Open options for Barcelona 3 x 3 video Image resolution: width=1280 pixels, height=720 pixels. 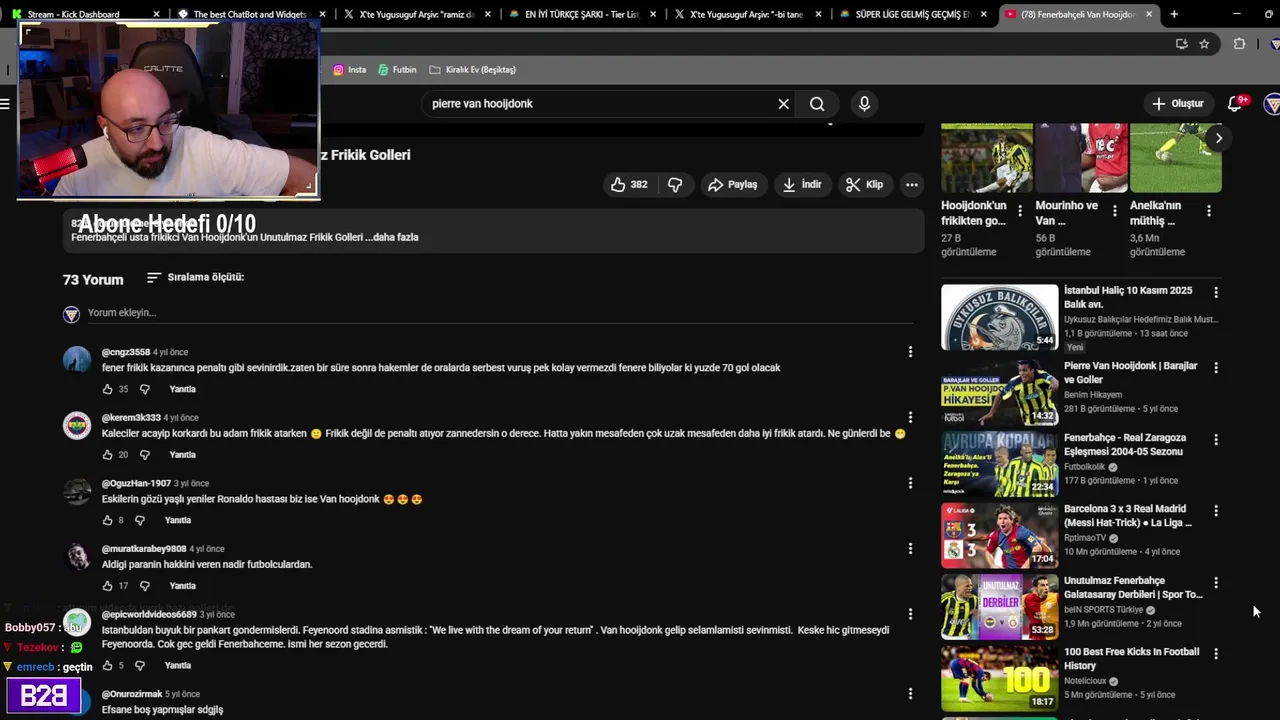(1216, 511)
